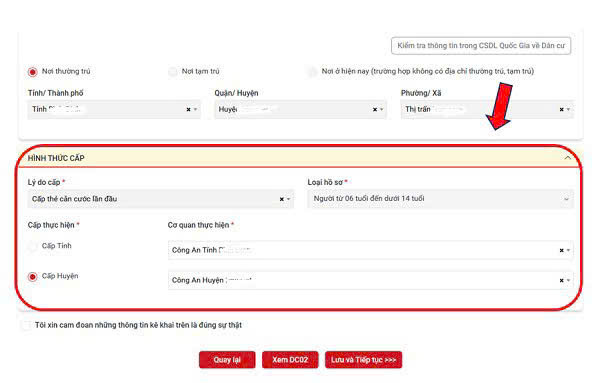Clear the Quận/ Huyện selection x icon
The image size is (600, 383).
pos(375,109)
